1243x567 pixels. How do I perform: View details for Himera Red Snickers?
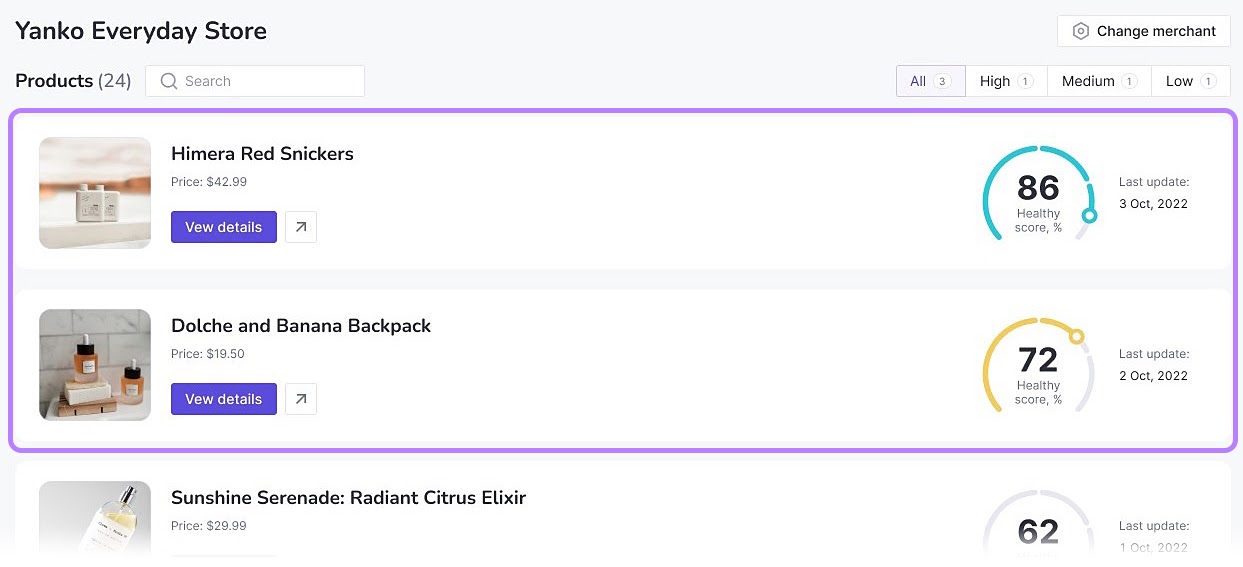click(x=224, y=227)
